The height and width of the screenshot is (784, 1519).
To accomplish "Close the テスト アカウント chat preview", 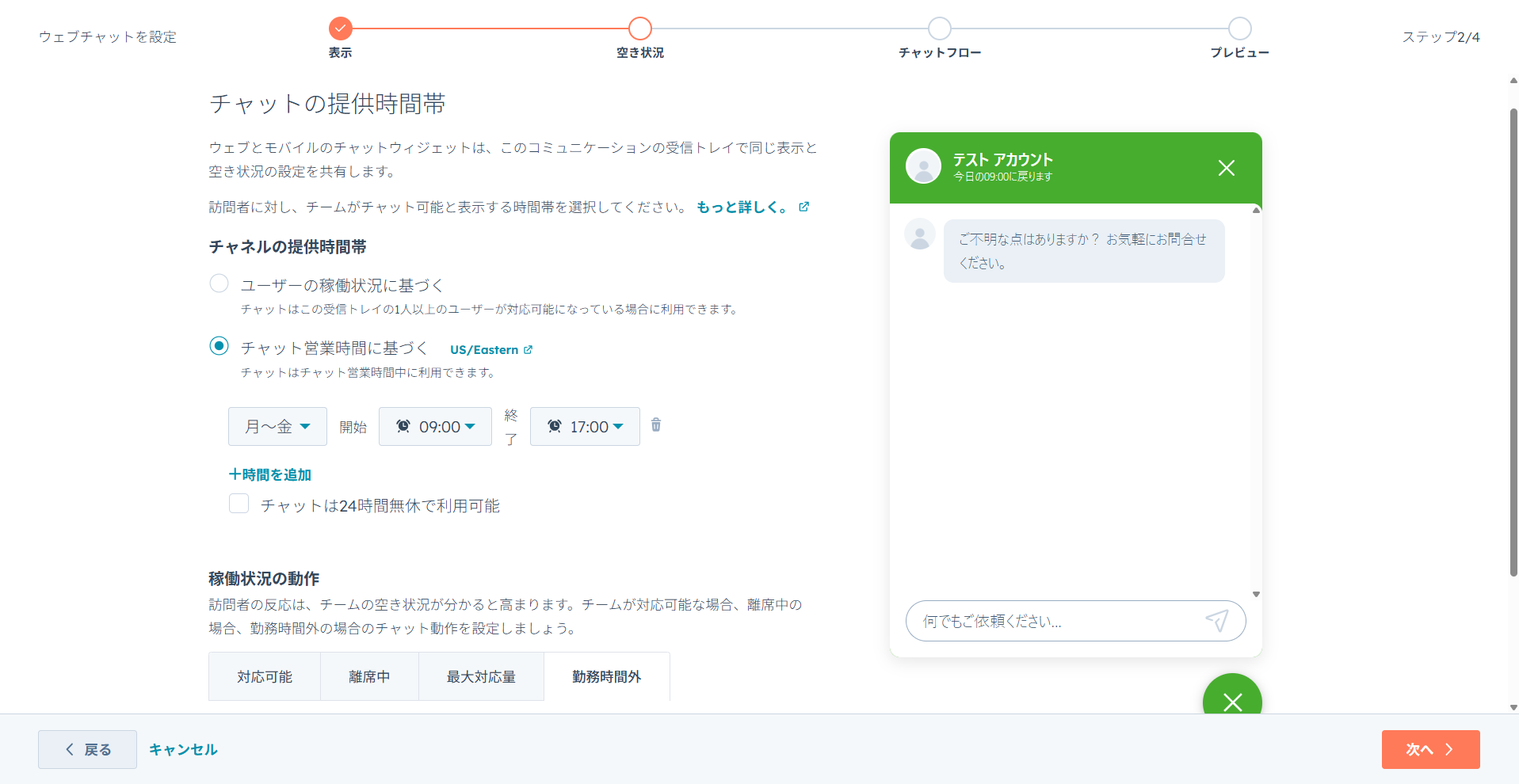I will click(x=1226, y=168).
